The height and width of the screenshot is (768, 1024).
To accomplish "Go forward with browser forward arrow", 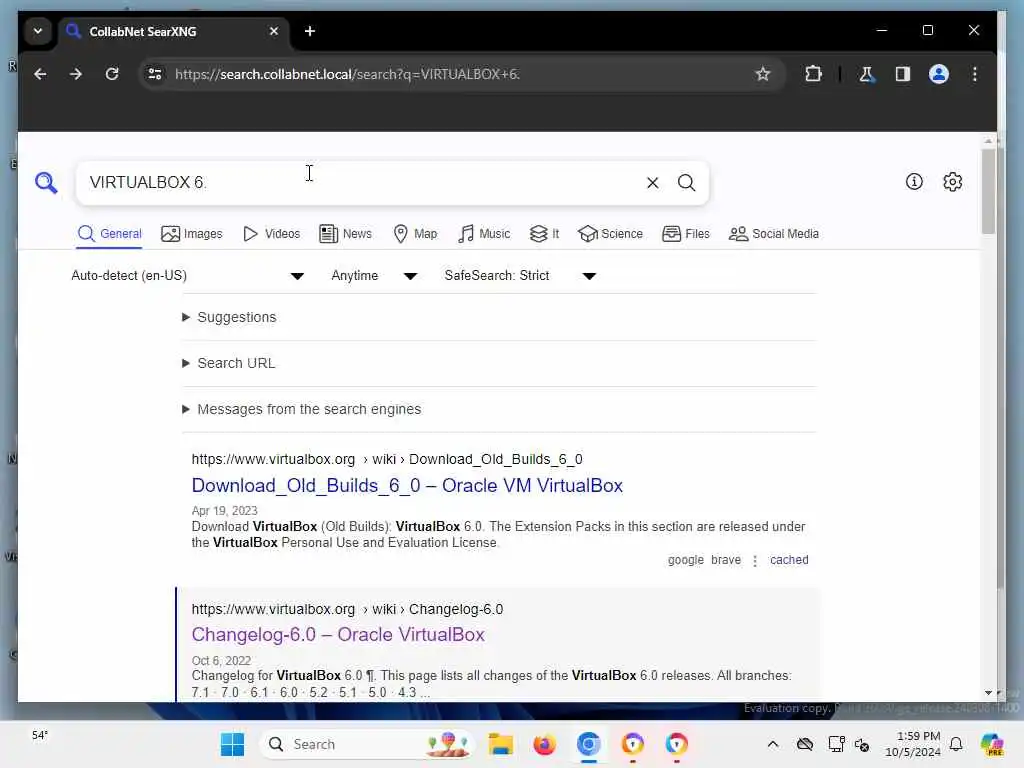I will pyautogui.click(x=76, y=74).
